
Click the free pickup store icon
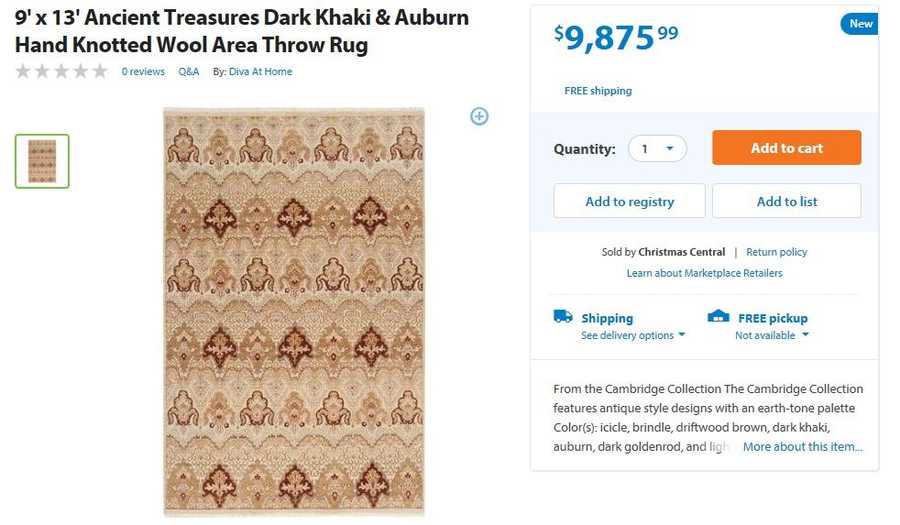coord(718,317)
